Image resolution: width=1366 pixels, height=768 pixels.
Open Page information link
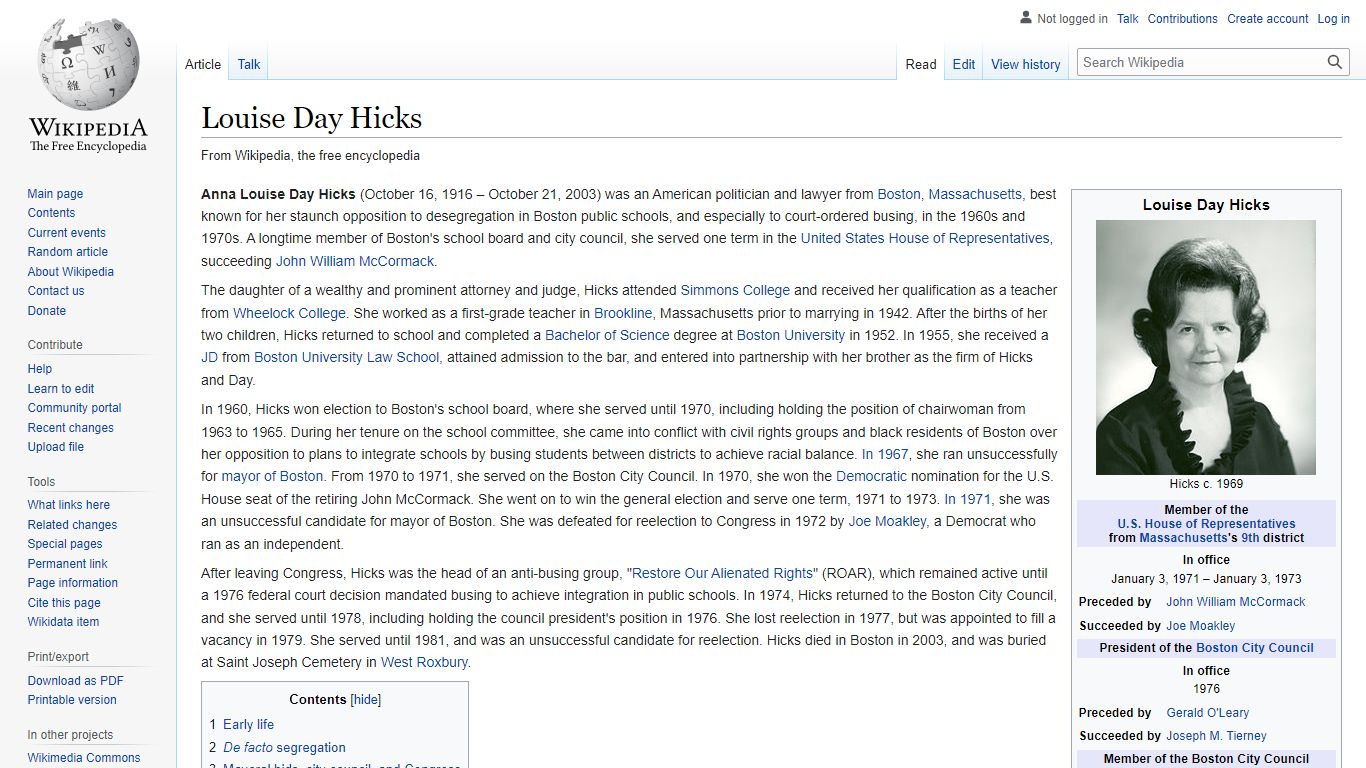coord(72,583)
